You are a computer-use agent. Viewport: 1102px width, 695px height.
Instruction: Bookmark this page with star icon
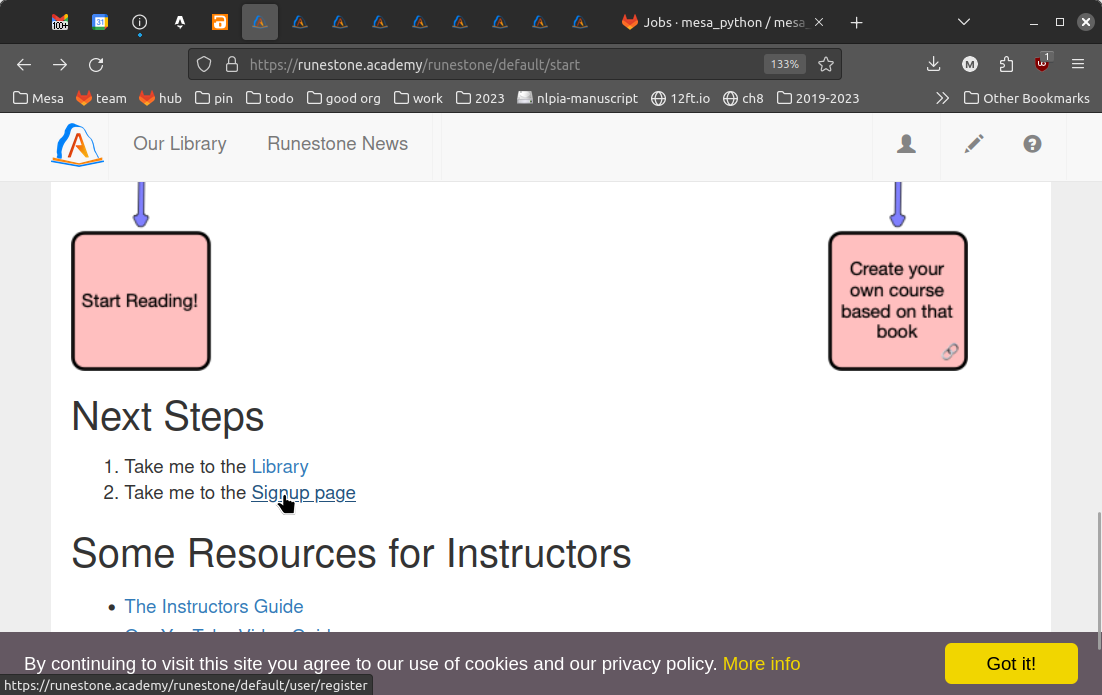coord(825,64)
